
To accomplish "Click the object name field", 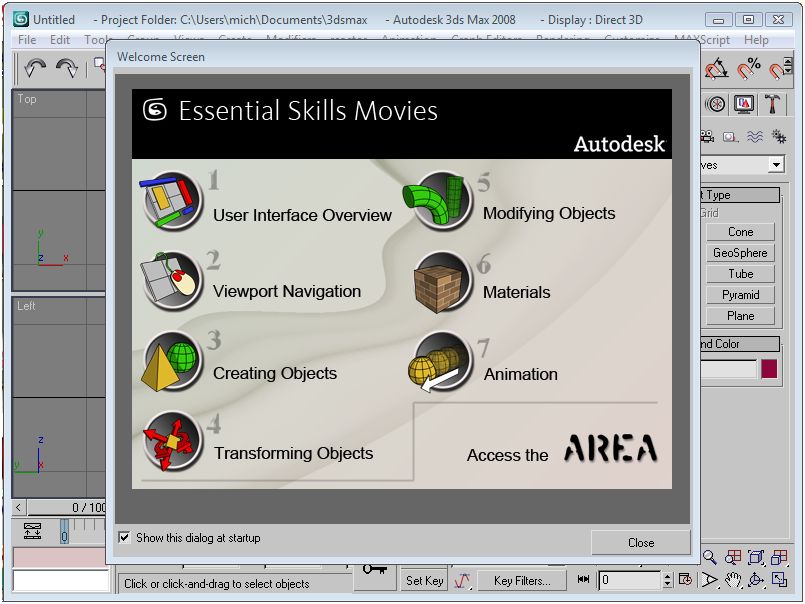I will pos(729,369).
